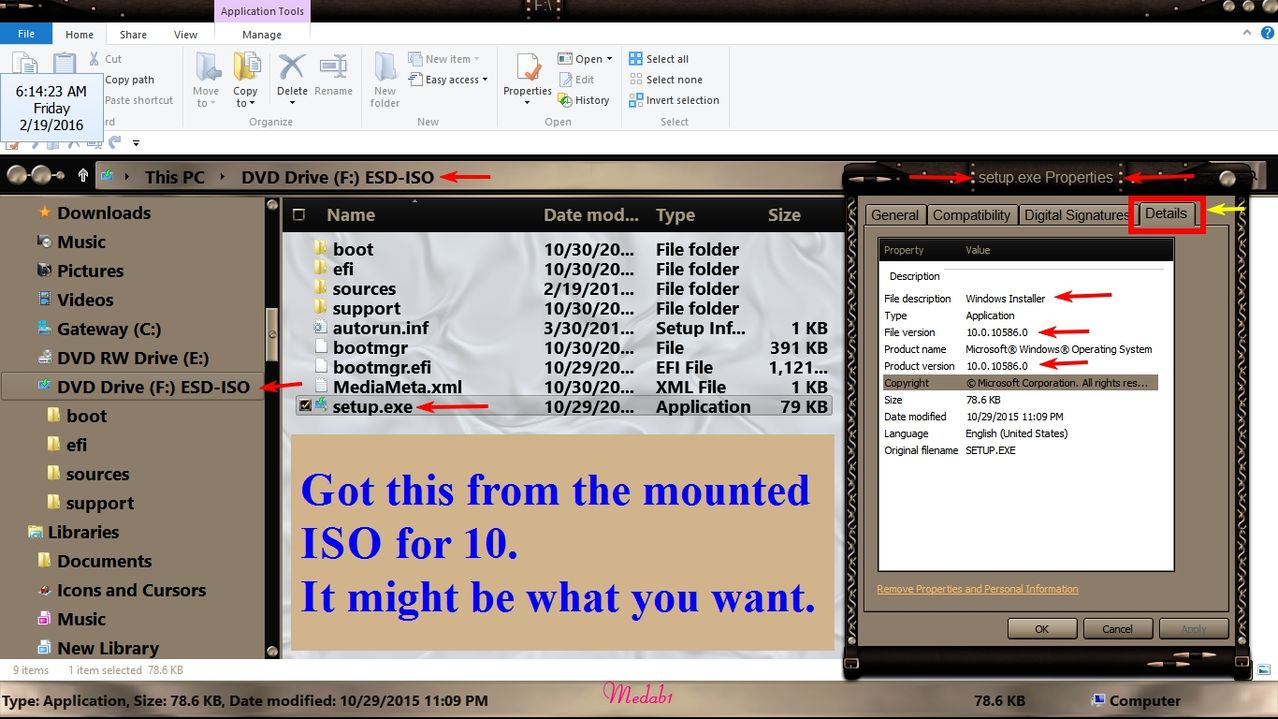Click the OK button in Properties dialog
This screenshot has height=719, width=1278.
tap(1041, 629)
